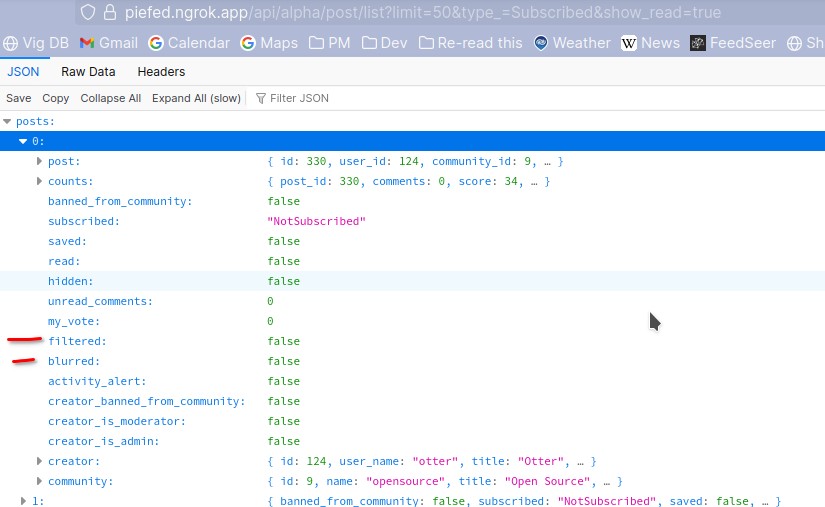The image size is (825, 507).
Task: Open the Gmail bookmark
Action: (108, 43)
